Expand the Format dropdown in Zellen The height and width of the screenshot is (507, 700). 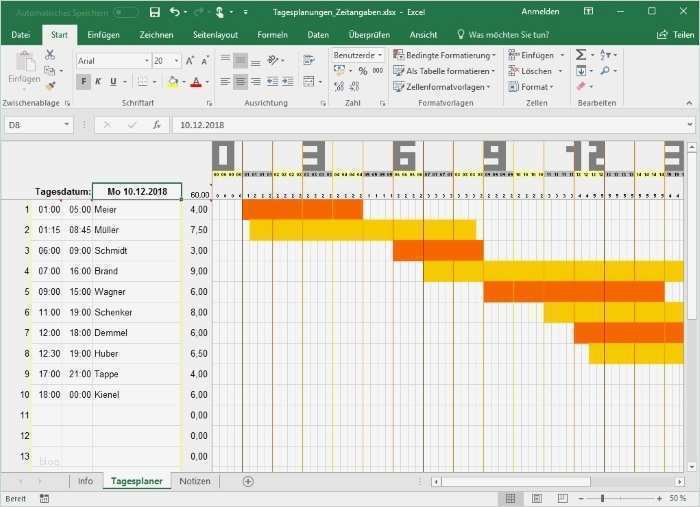click(531, 87)
